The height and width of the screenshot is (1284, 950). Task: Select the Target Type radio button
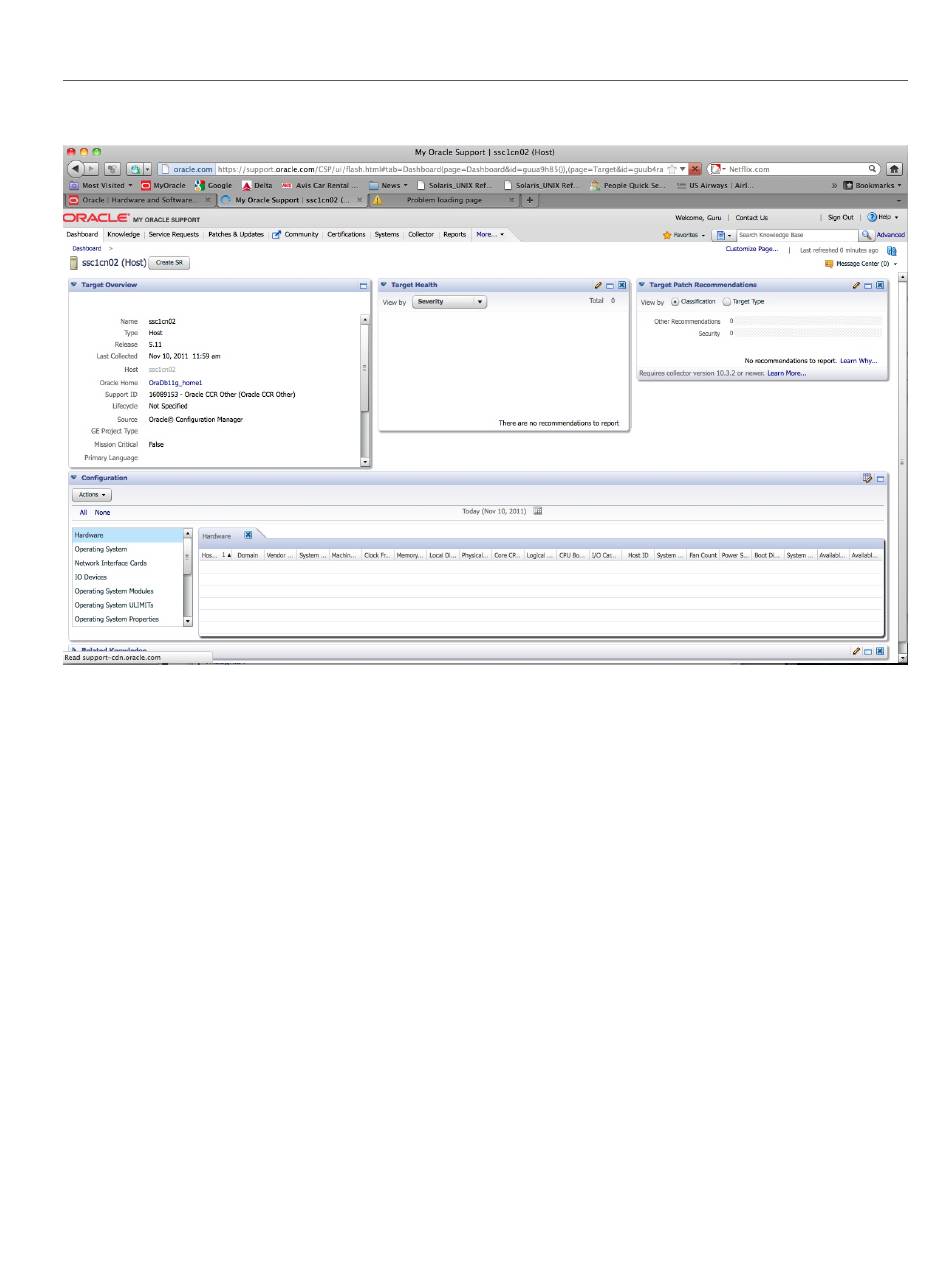727,301
